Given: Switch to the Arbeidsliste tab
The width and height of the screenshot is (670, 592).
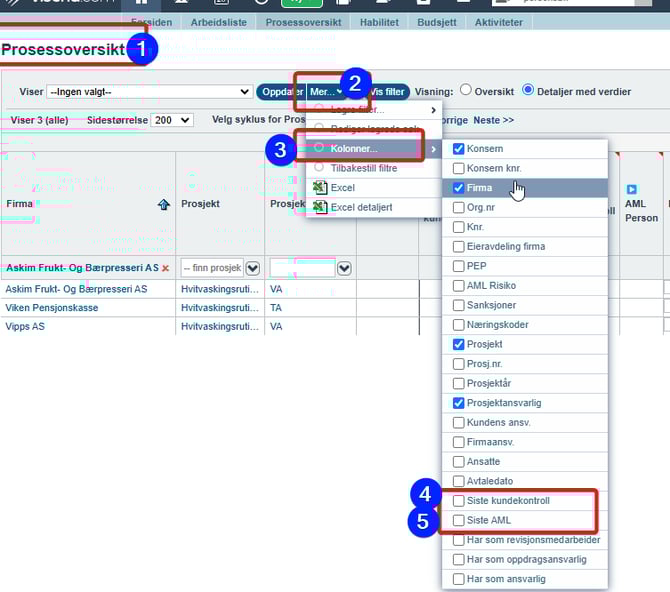Looking at the screenshot, I should click(x=220, y=22).
